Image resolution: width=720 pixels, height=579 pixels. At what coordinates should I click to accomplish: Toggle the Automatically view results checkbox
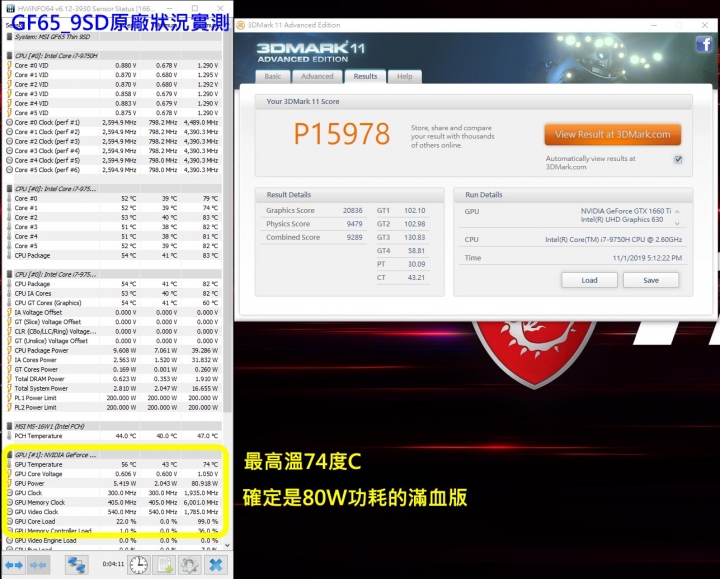(678, 159)
